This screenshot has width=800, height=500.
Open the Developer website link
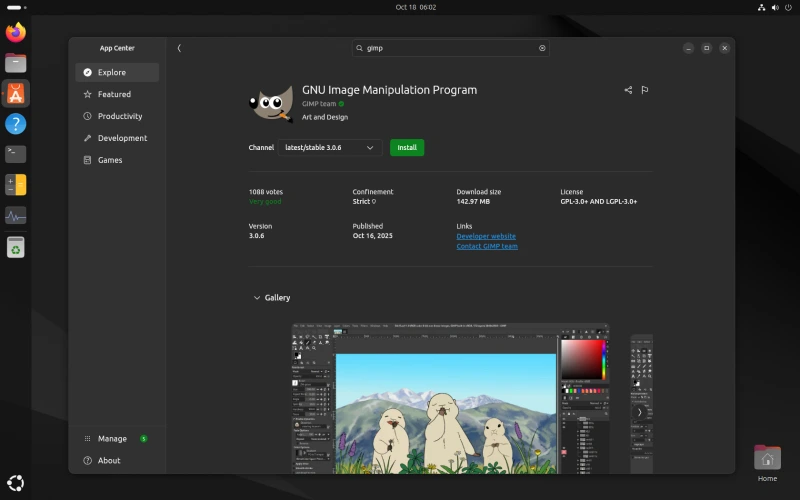pyautogui.click(x=486, y=236)
